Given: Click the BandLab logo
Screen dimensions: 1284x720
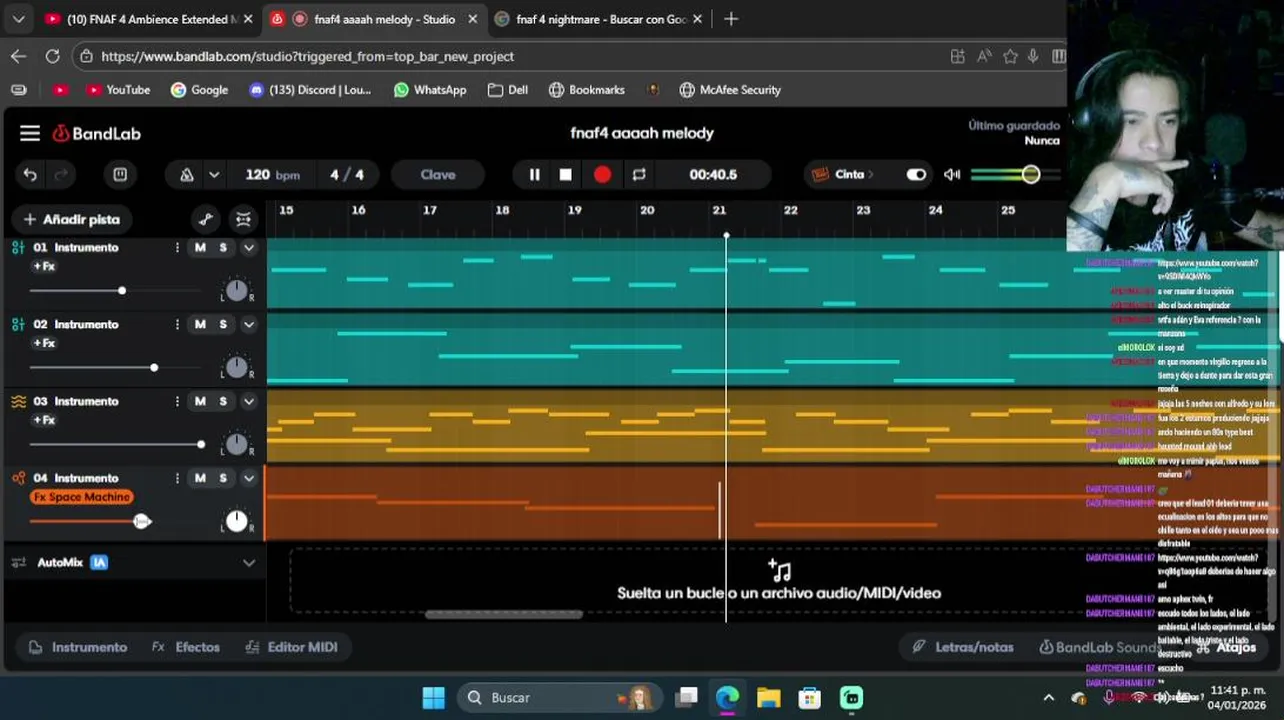Looking at the screenshot, I should pos(97,133).
